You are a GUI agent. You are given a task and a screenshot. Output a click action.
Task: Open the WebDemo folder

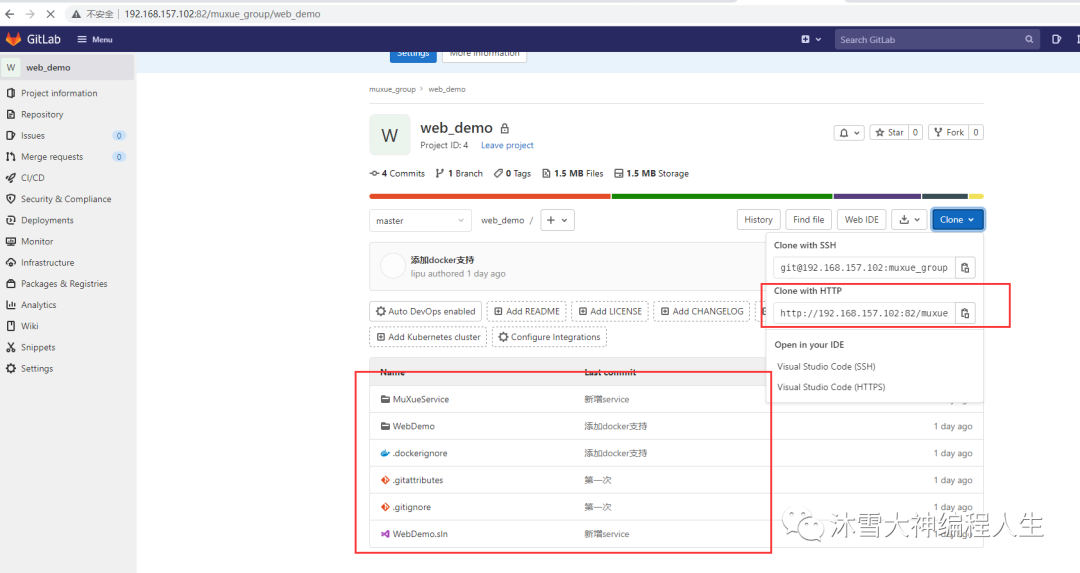413,426
